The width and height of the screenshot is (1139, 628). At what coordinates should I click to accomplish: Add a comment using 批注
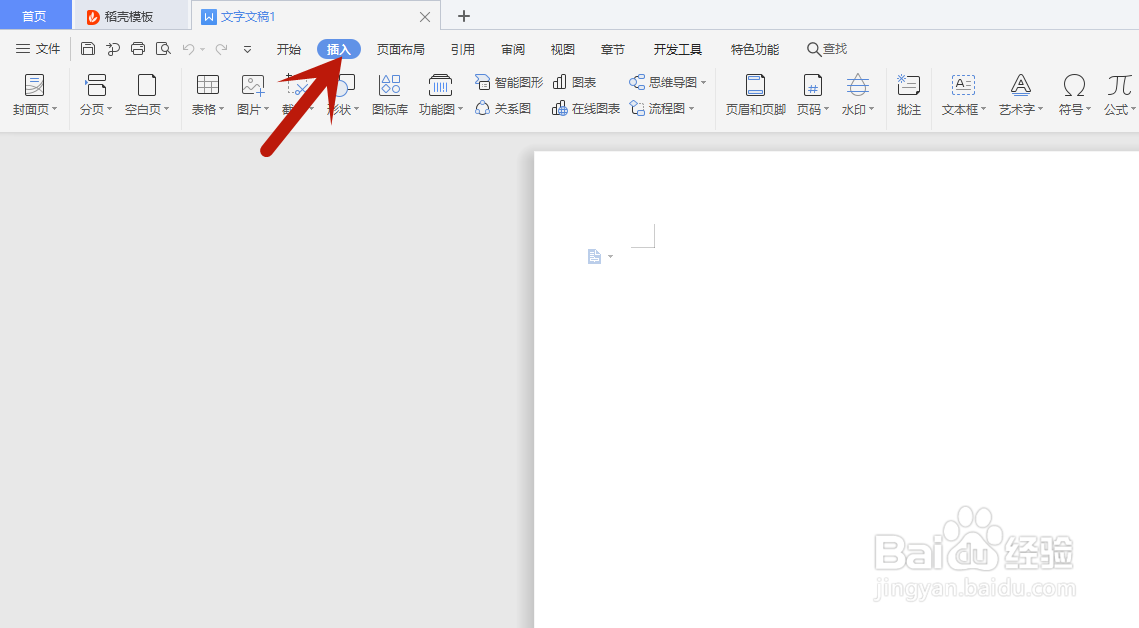[x=908, y=95]
